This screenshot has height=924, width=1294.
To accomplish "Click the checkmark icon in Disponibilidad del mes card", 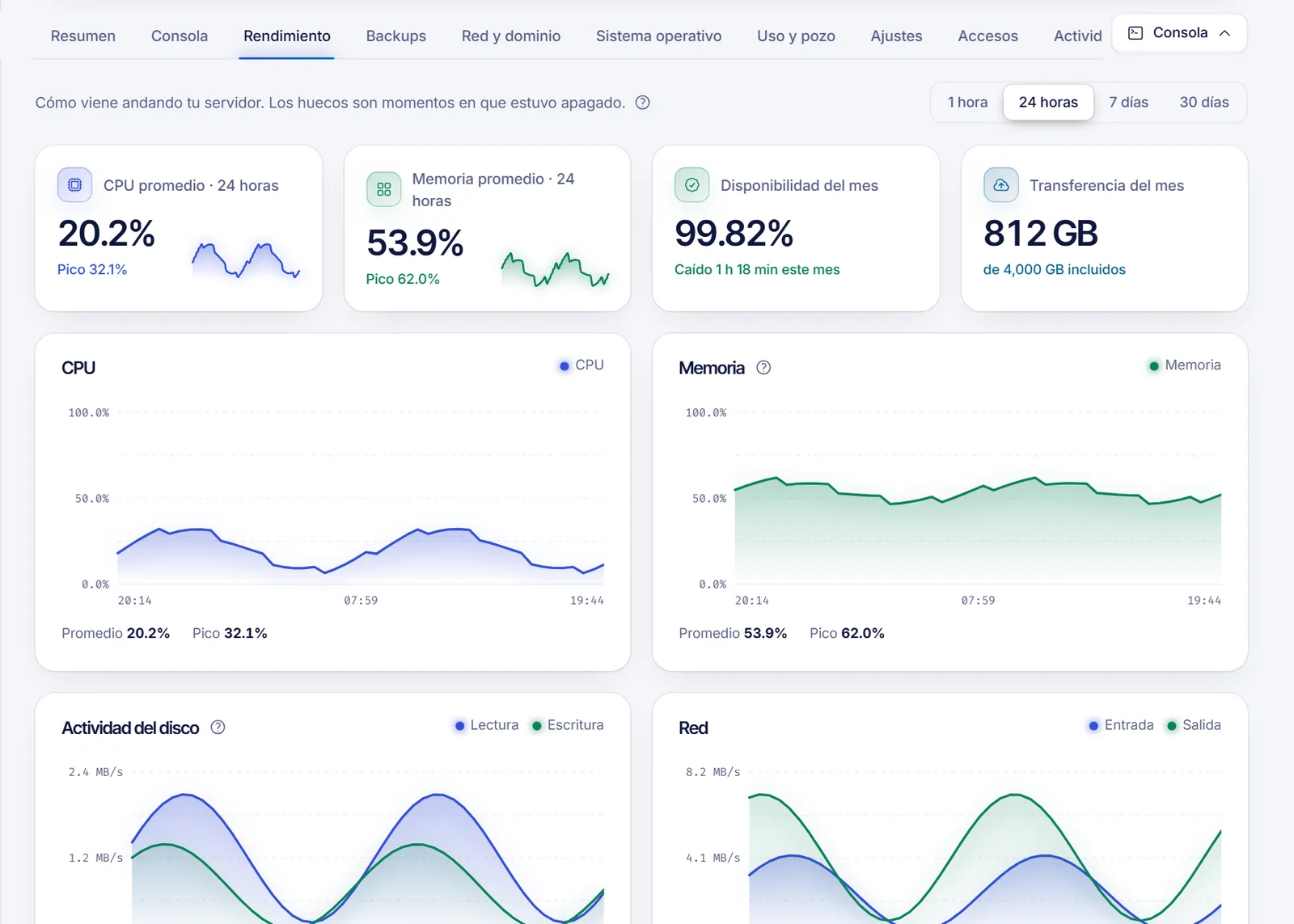I will 692,185.
